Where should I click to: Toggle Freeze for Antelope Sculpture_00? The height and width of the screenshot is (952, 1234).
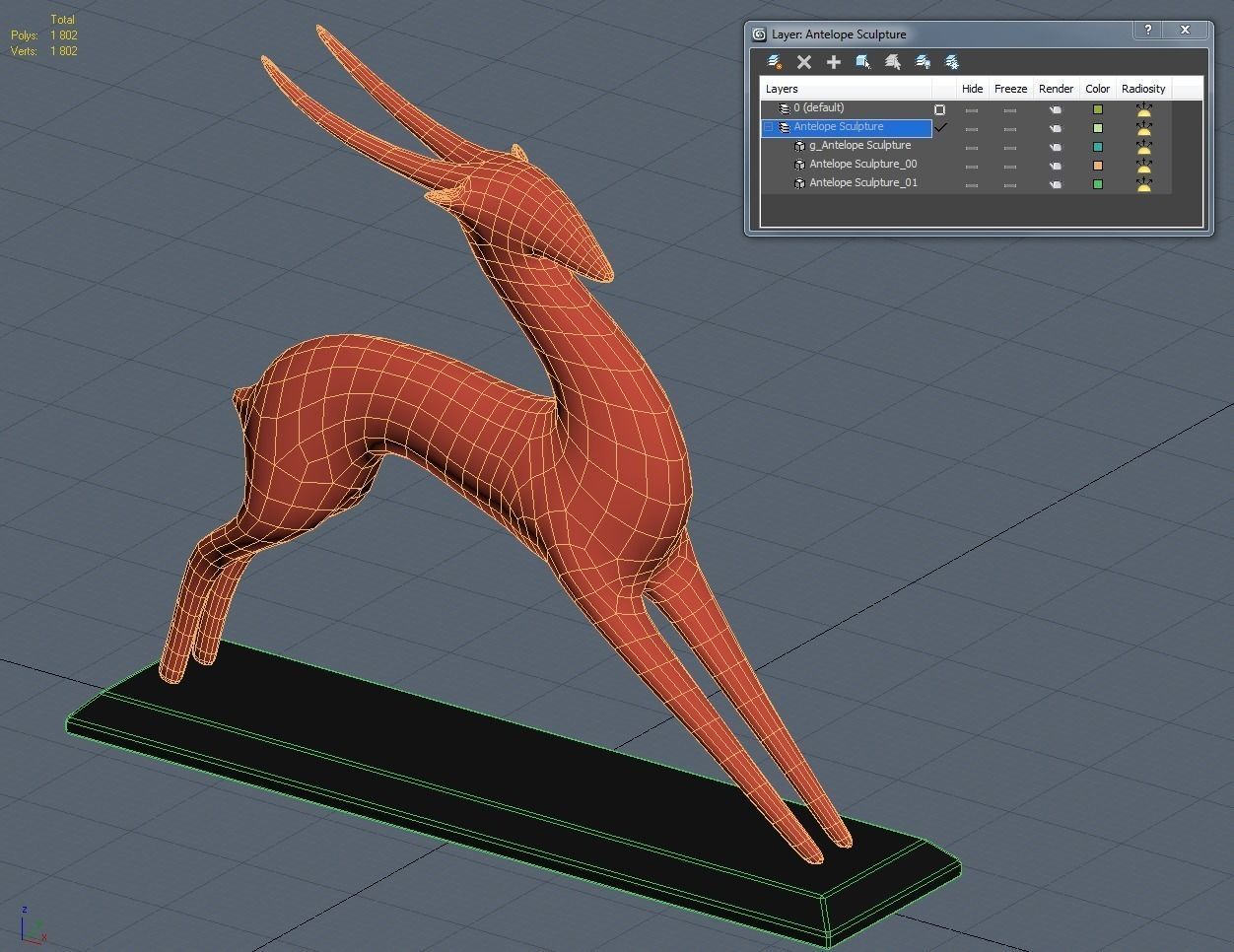[x=1010, y=167]
